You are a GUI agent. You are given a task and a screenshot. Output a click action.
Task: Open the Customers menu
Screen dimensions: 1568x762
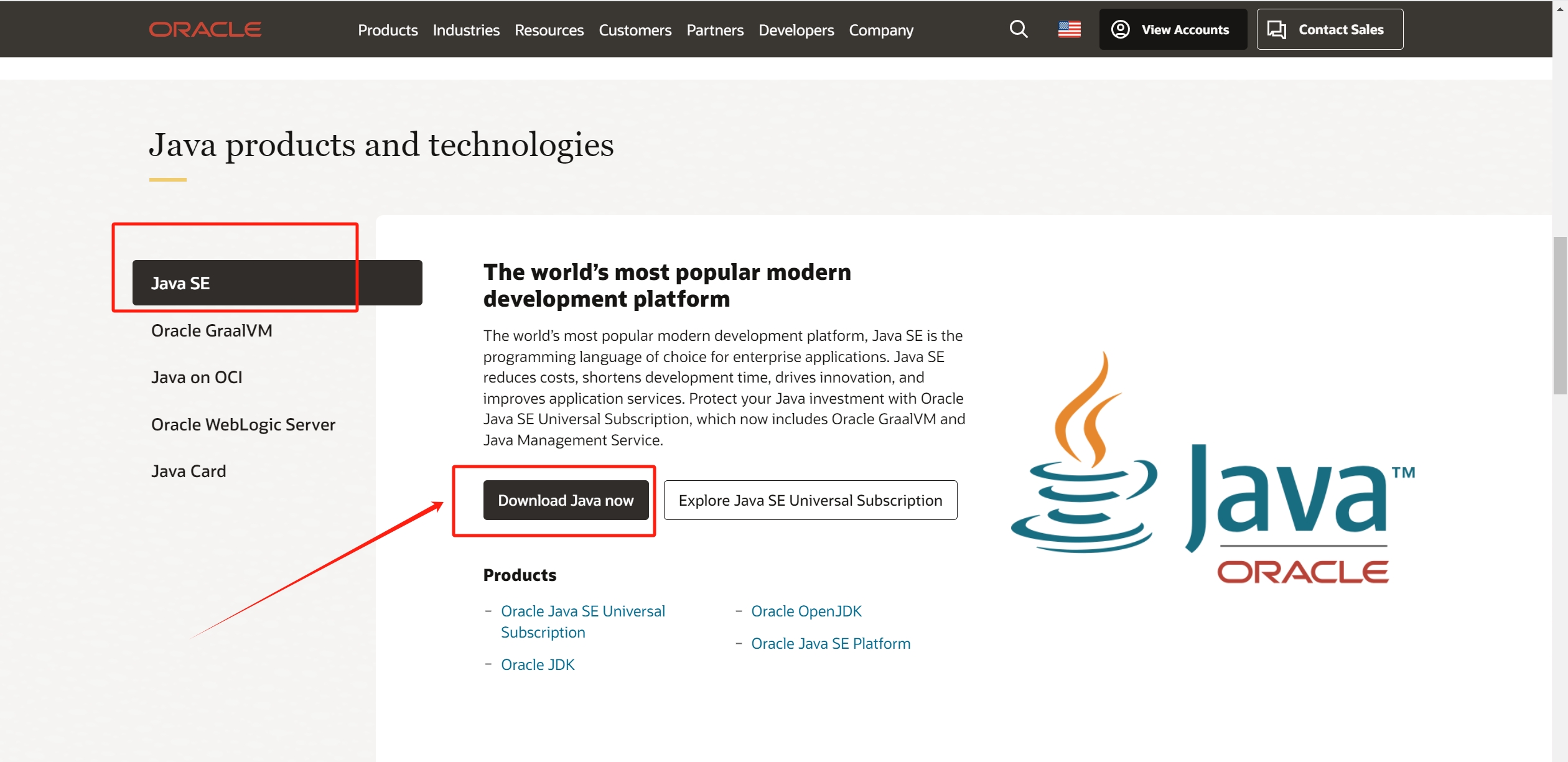point(635,30)
